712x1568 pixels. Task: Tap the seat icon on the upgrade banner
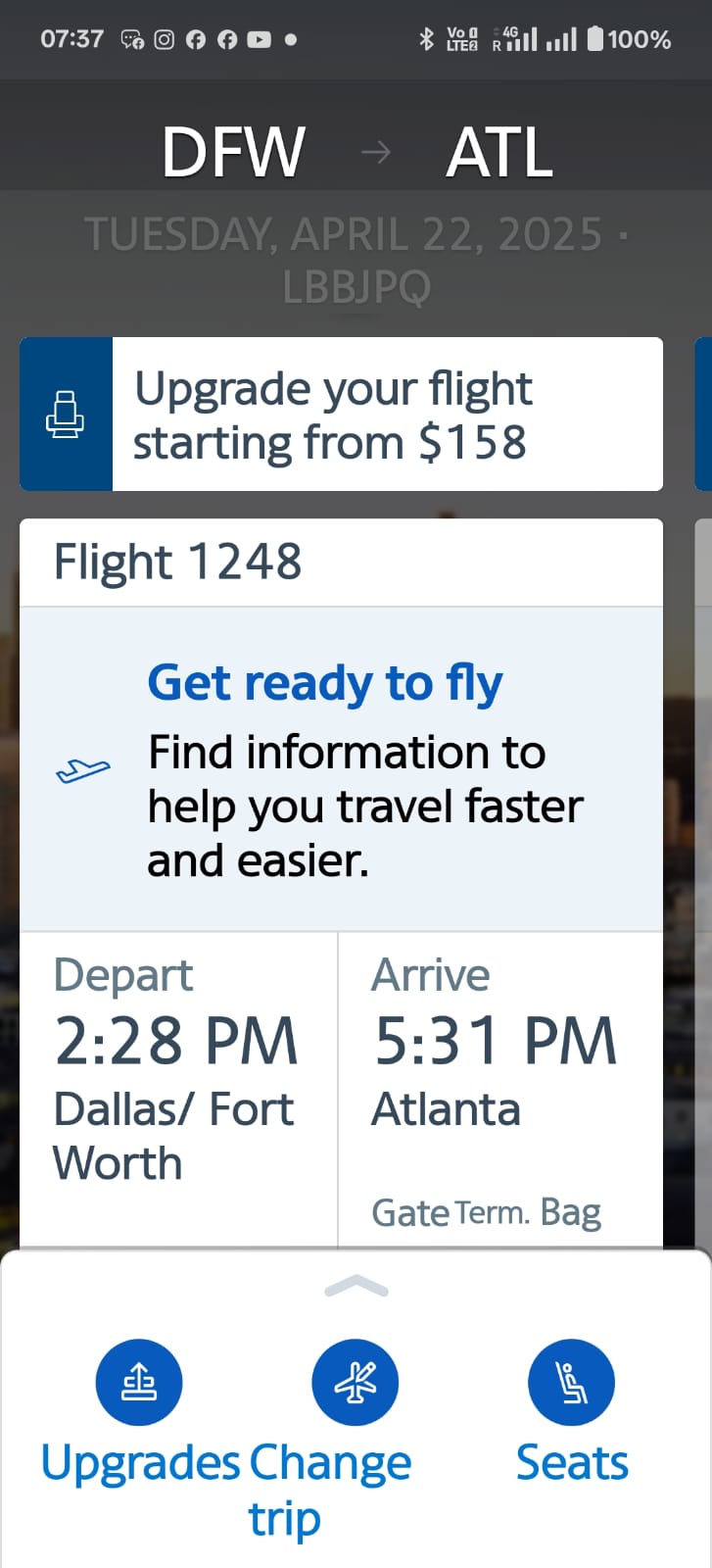66,413
